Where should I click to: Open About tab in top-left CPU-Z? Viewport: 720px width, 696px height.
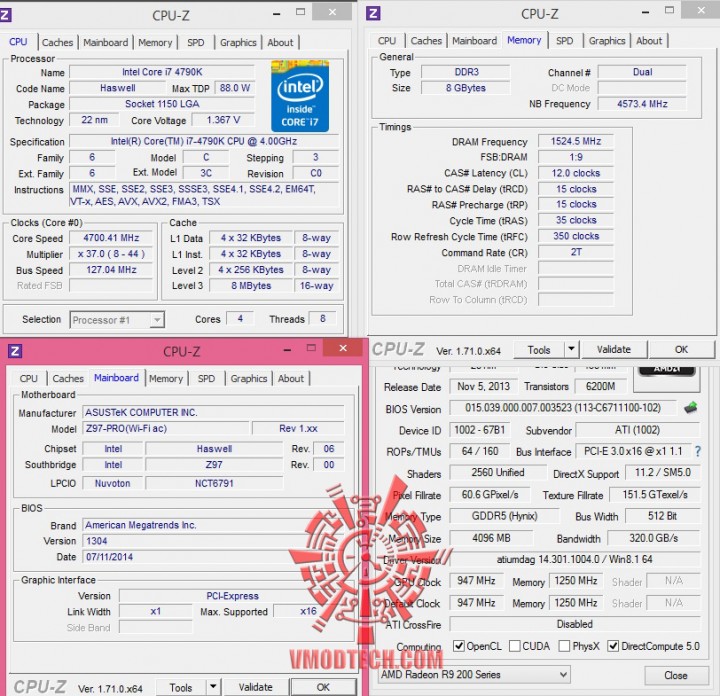(x=280, y=42)
